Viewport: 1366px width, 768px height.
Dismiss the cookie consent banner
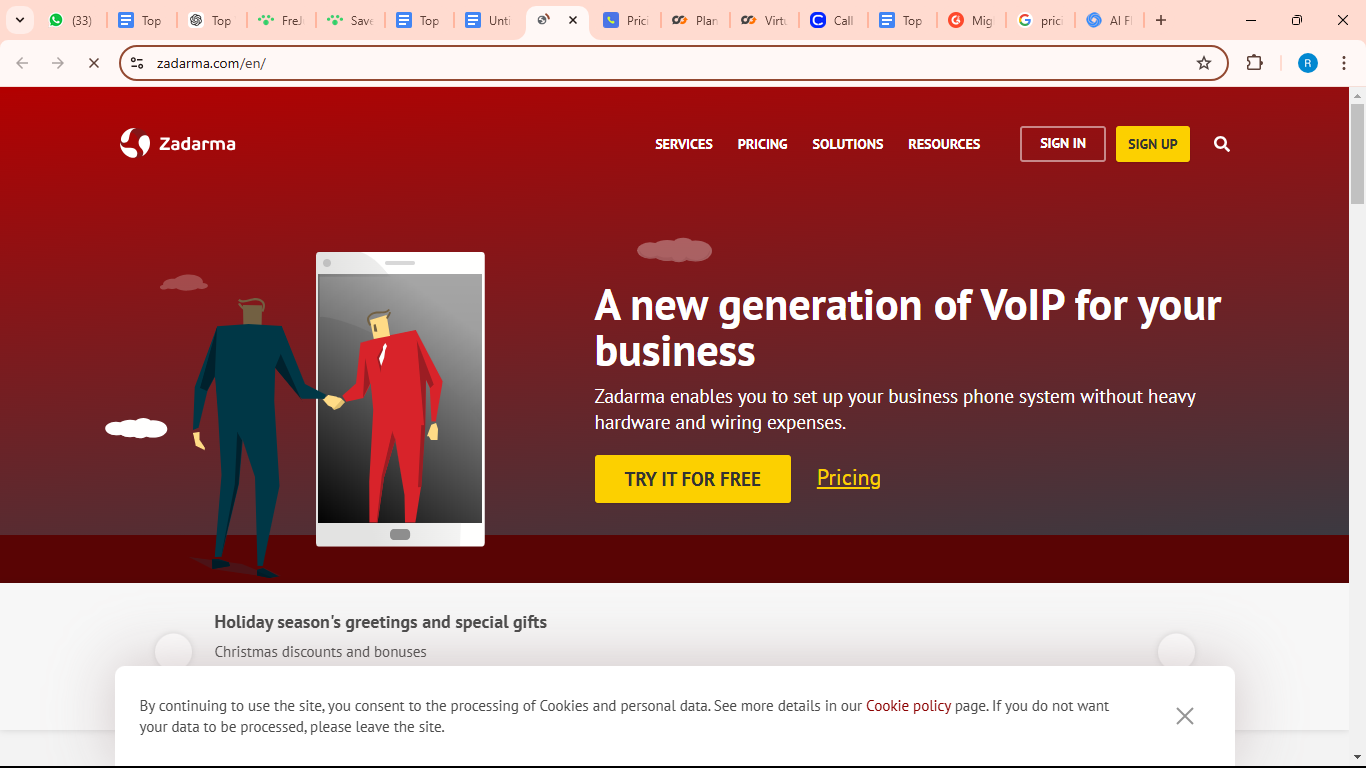pos(1185,716)
